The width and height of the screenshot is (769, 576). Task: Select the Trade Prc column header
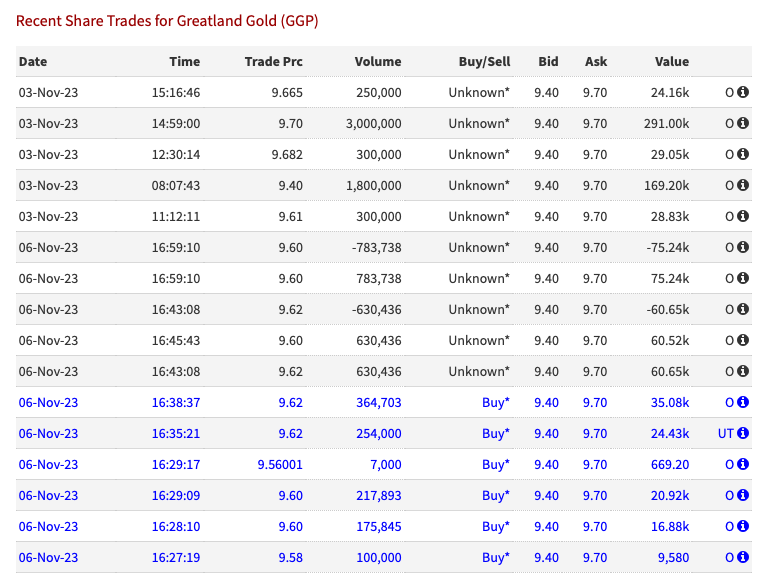274,61
